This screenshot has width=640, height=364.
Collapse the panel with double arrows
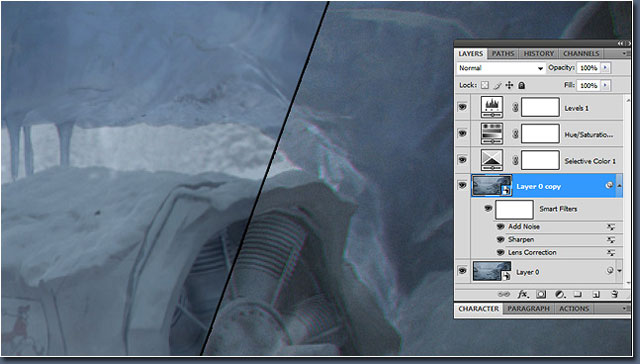(x=621, y=43)
